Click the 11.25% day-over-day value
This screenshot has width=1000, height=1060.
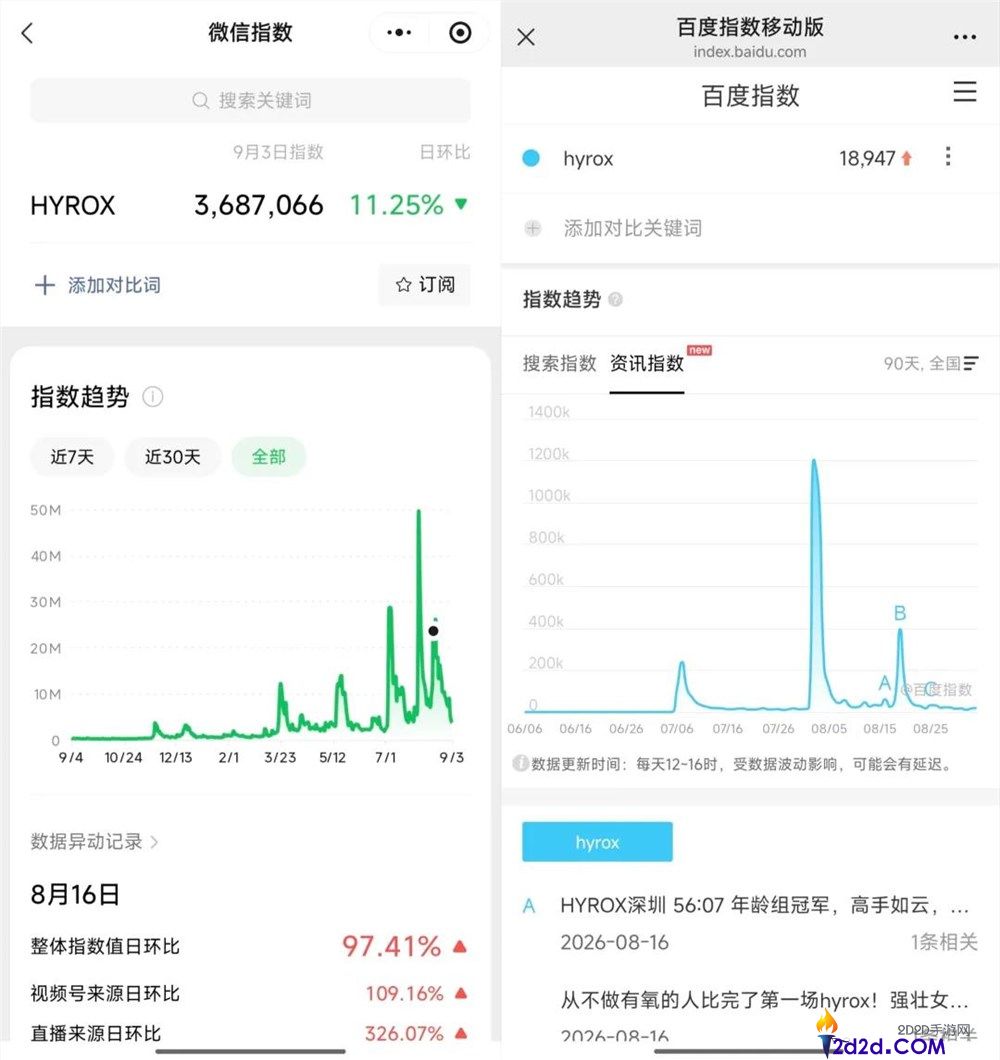point(396,205)
